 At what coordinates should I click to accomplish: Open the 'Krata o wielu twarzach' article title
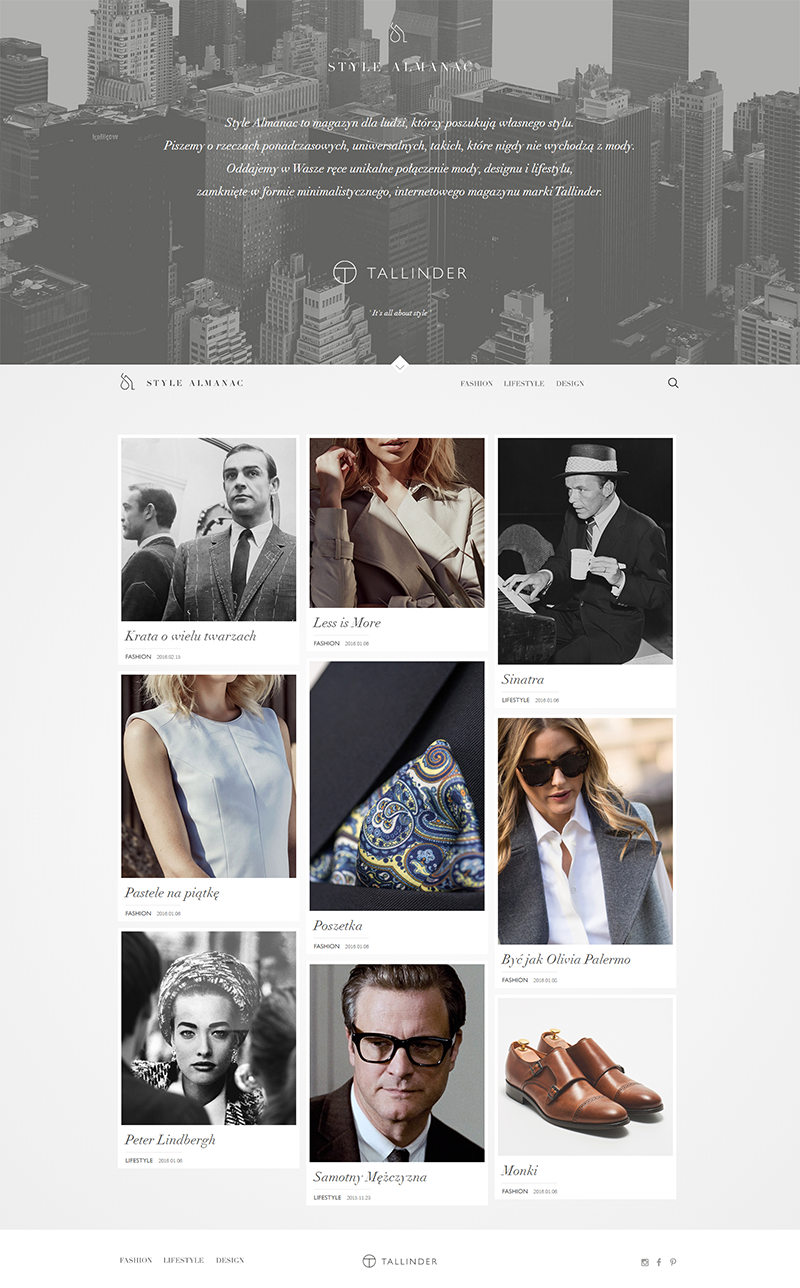[190, 636]
